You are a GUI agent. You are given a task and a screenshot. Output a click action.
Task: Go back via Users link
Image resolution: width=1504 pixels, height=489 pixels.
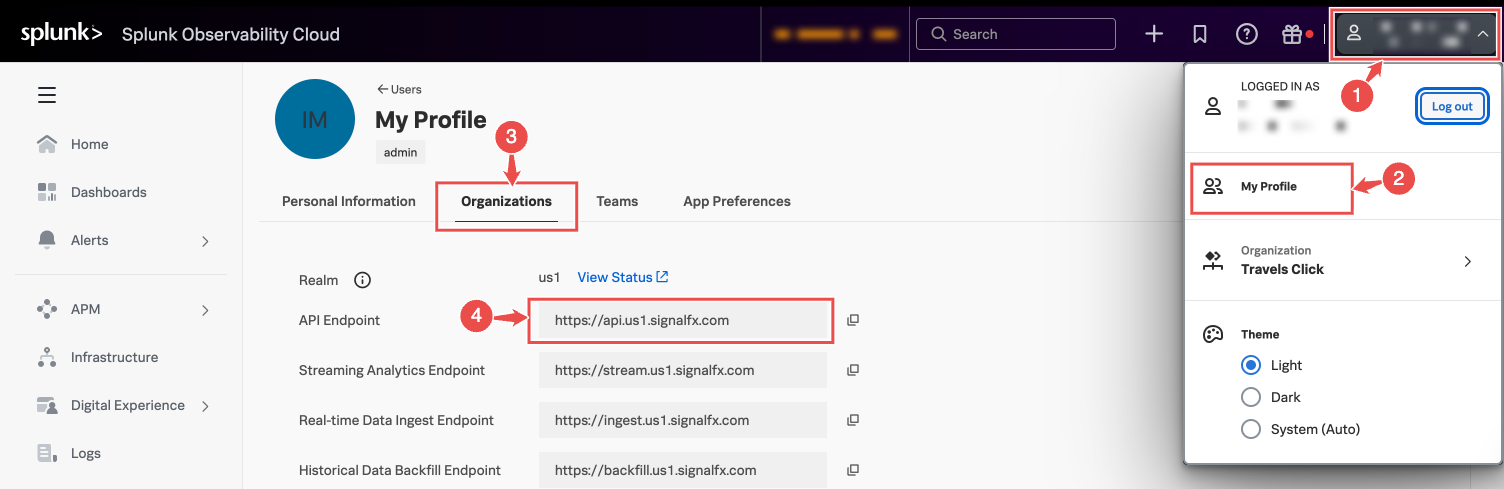click(x=399, y=89)
